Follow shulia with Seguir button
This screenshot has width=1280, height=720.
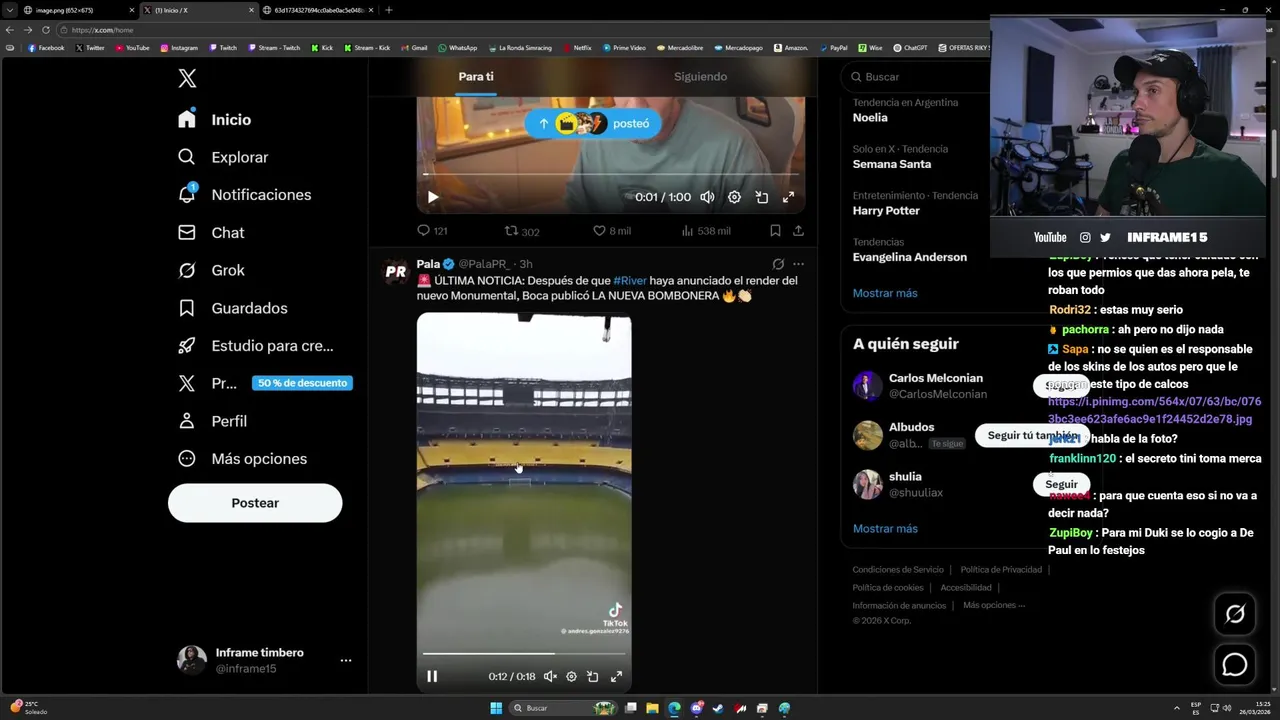pos(1061,484)
